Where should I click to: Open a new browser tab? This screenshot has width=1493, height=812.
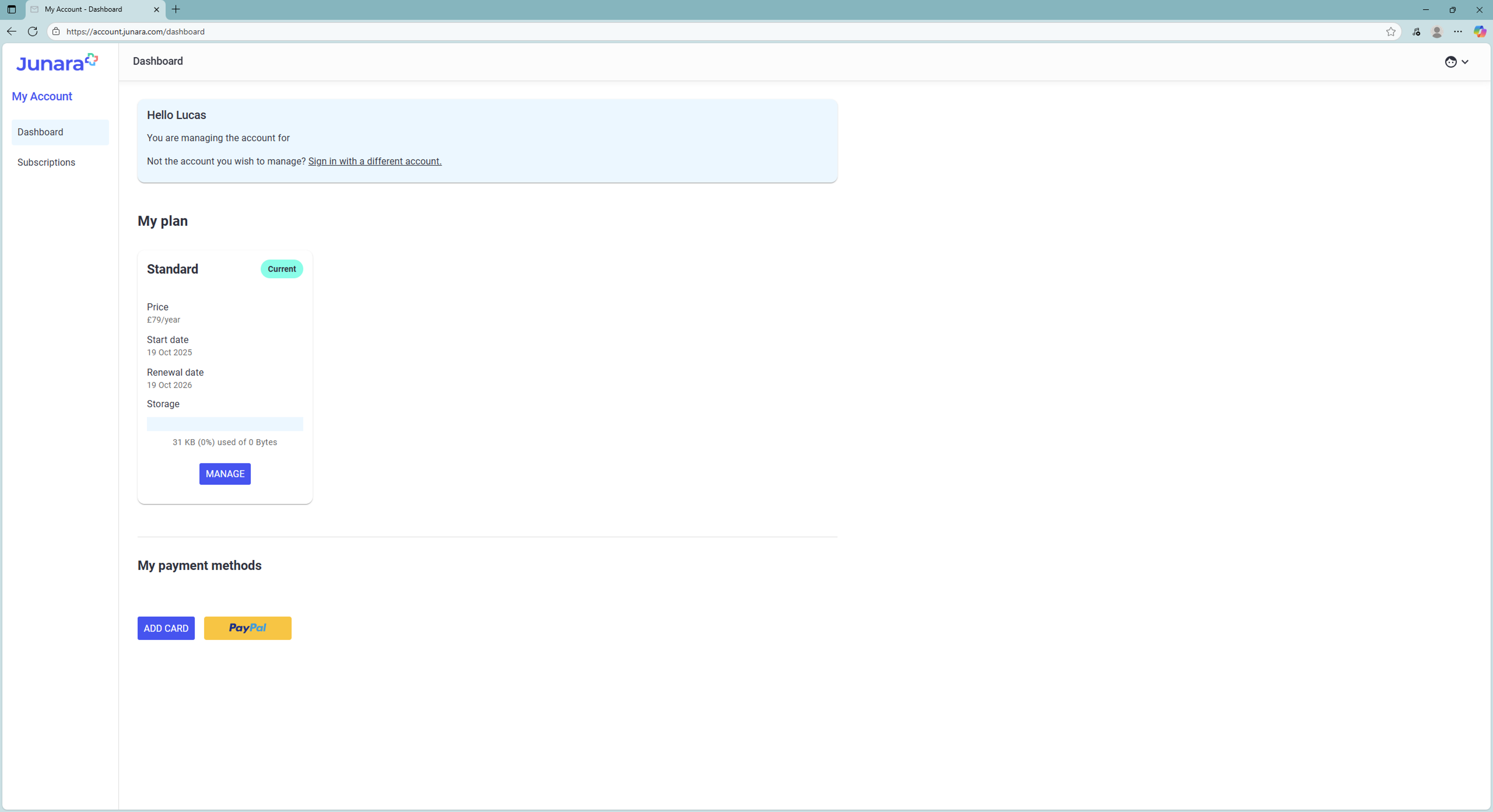[176, 9]
